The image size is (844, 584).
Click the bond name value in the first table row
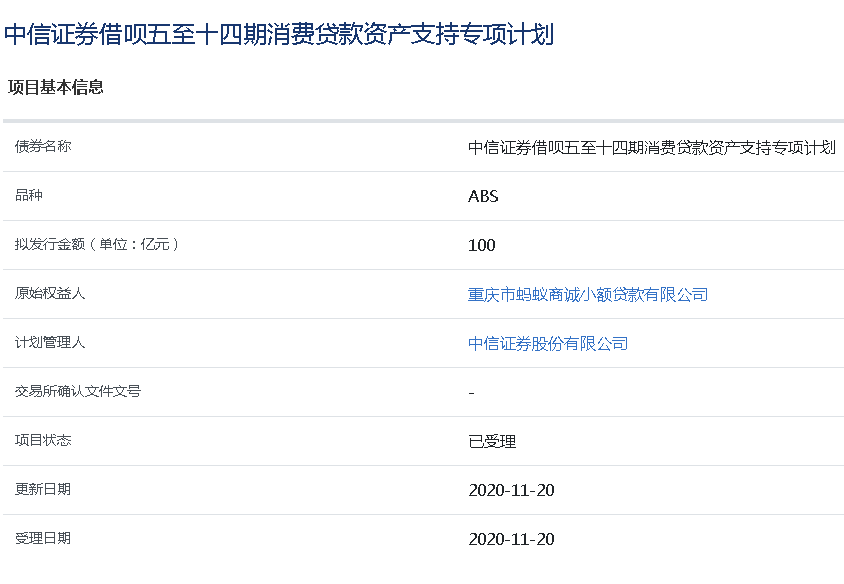pyautogui.click(x=651, y=147)
